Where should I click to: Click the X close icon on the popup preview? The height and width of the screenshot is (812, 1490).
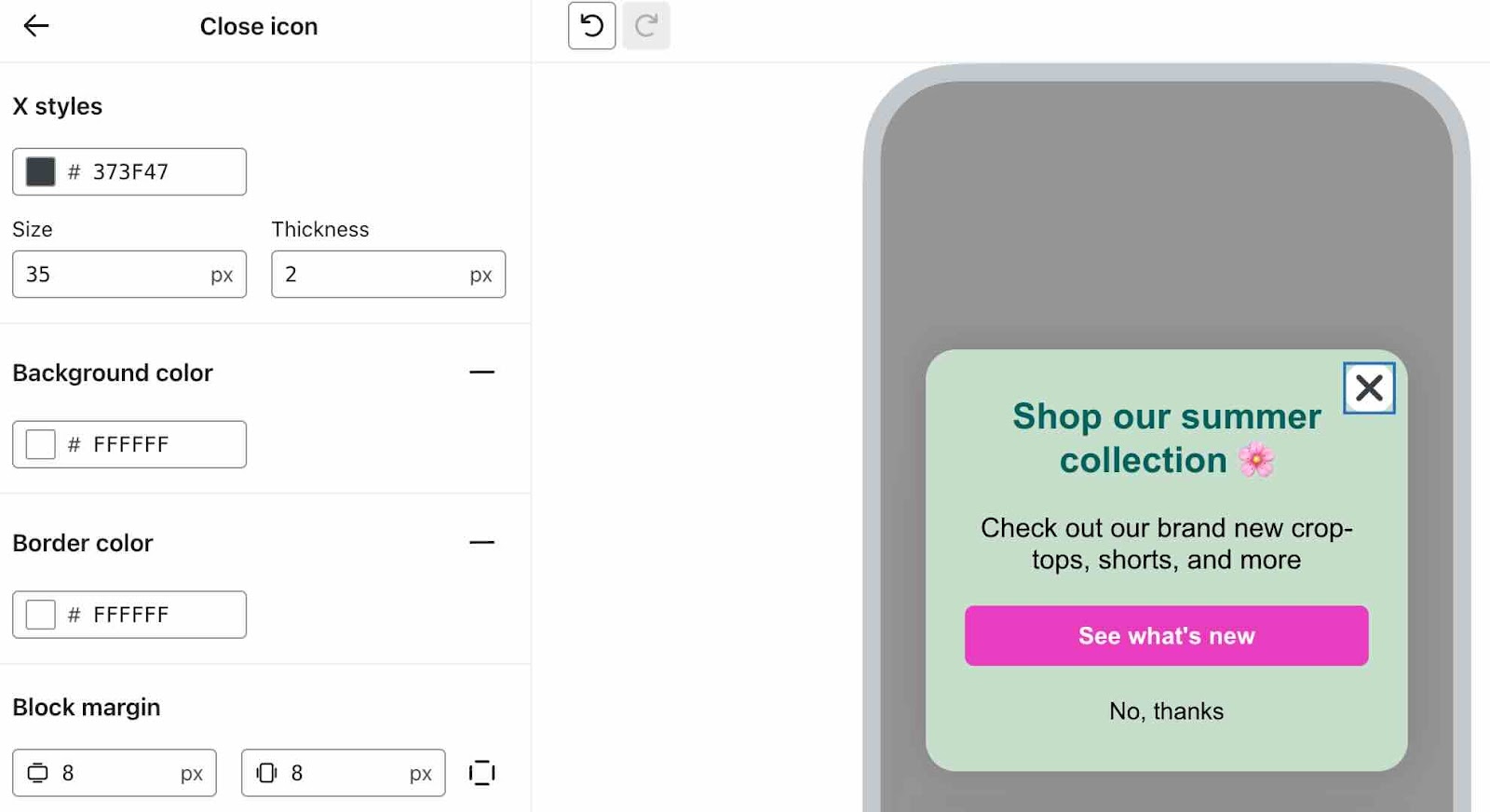tap(1368, 388)
